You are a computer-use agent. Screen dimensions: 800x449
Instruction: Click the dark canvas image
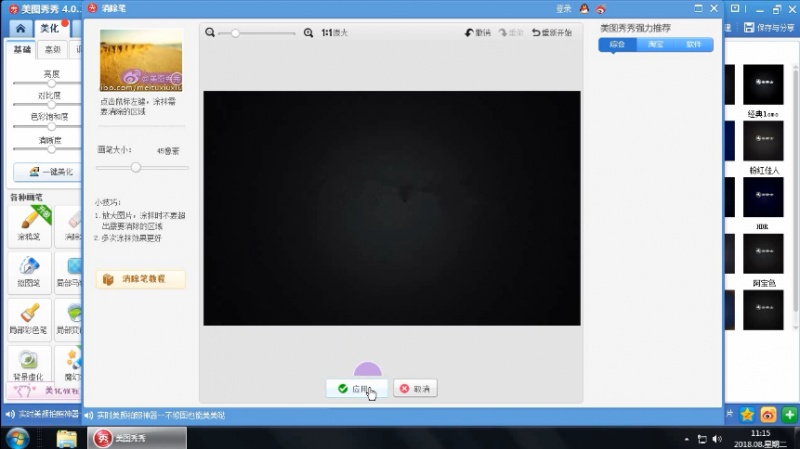392,208
